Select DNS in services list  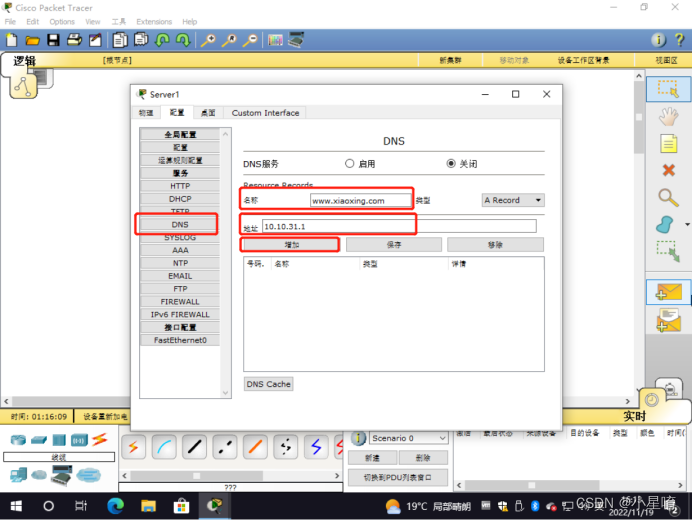click(x=180, y=225)
